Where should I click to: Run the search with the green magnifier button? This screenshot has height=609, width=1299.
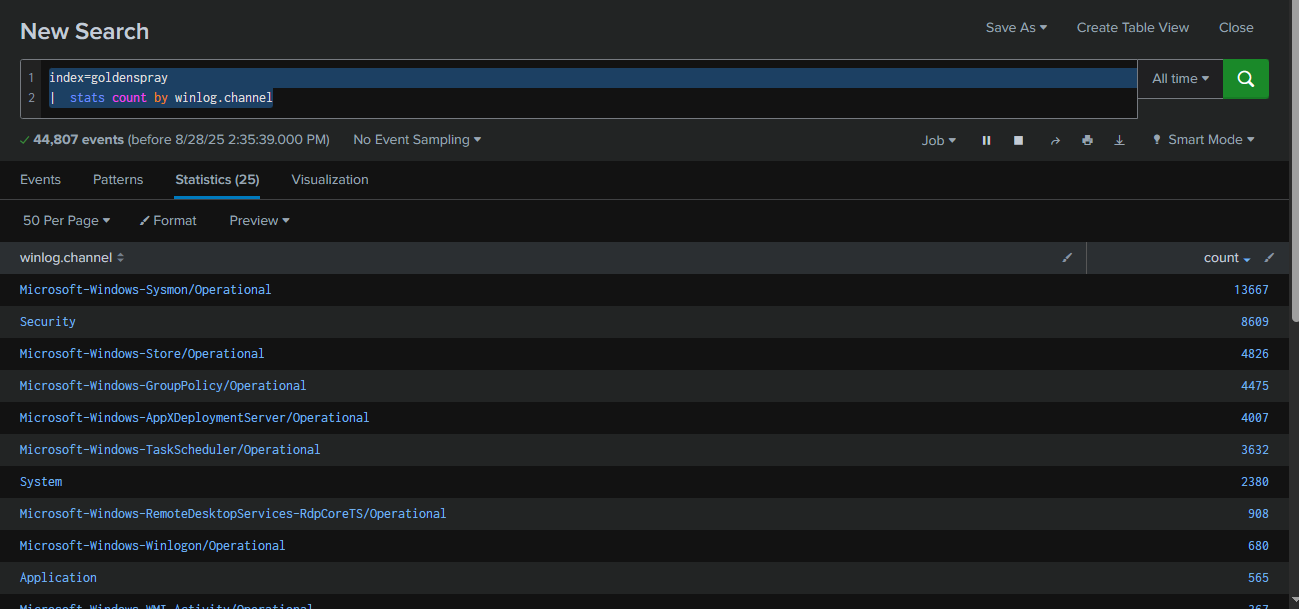1245,79
